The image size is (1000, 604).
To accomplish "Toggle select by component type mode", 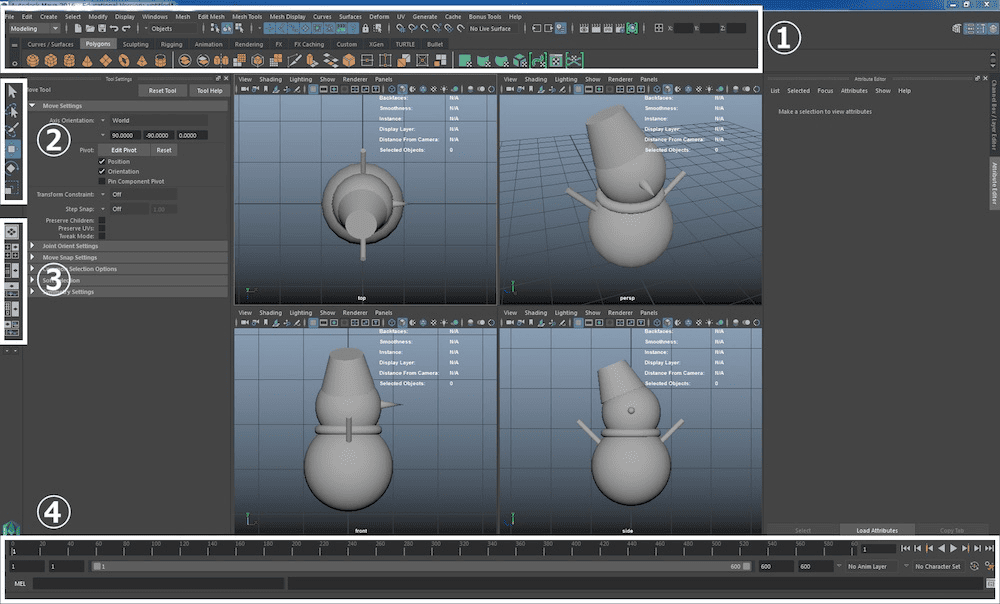I will 240,28.
